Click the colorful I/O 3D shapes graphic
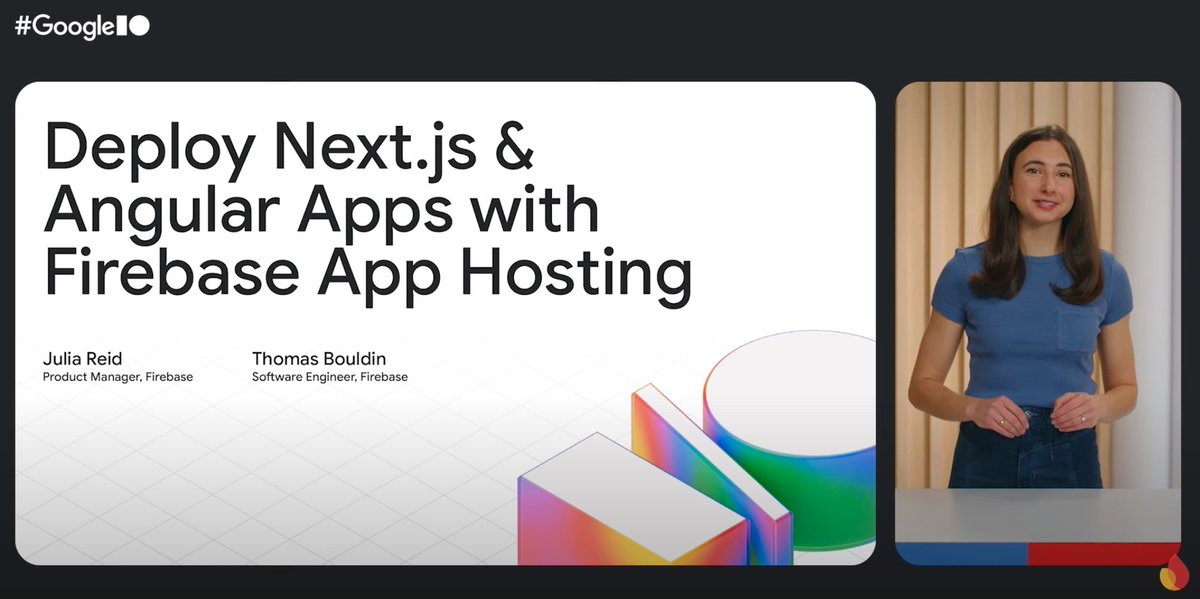This screenshot has width=1200, height=599. point(696,449)
